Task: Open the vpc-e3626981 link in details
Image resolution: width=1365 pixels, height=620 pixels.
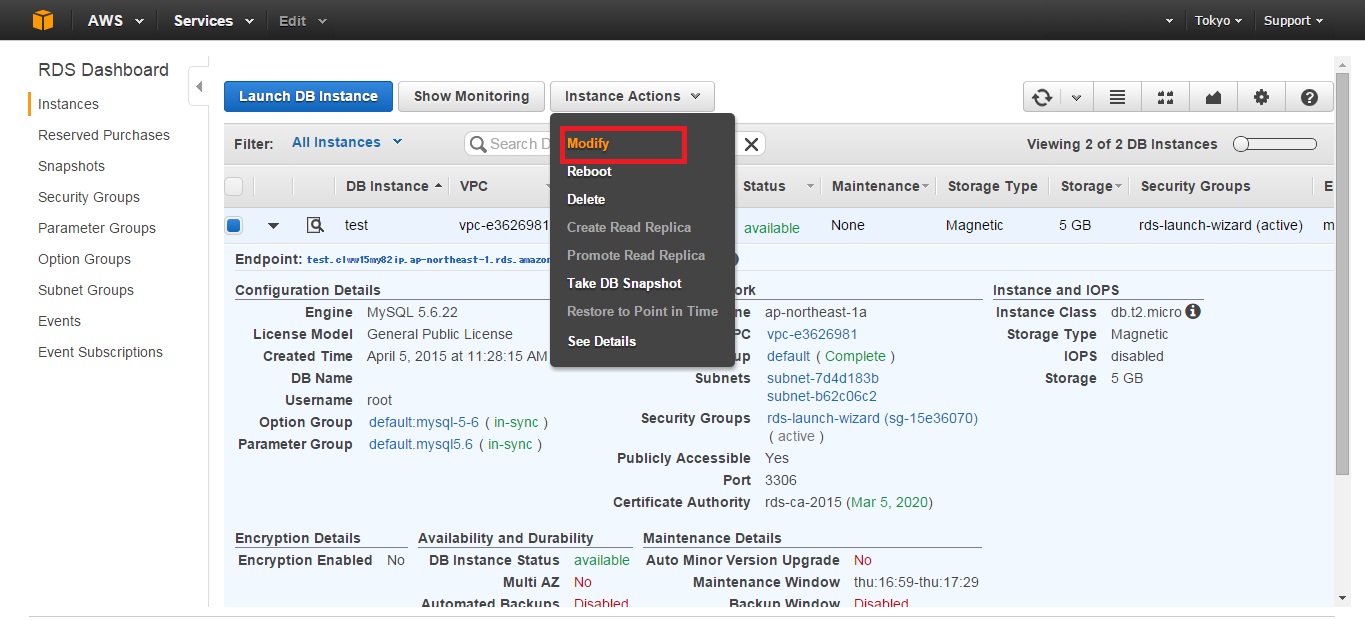Action: (812, 334)
